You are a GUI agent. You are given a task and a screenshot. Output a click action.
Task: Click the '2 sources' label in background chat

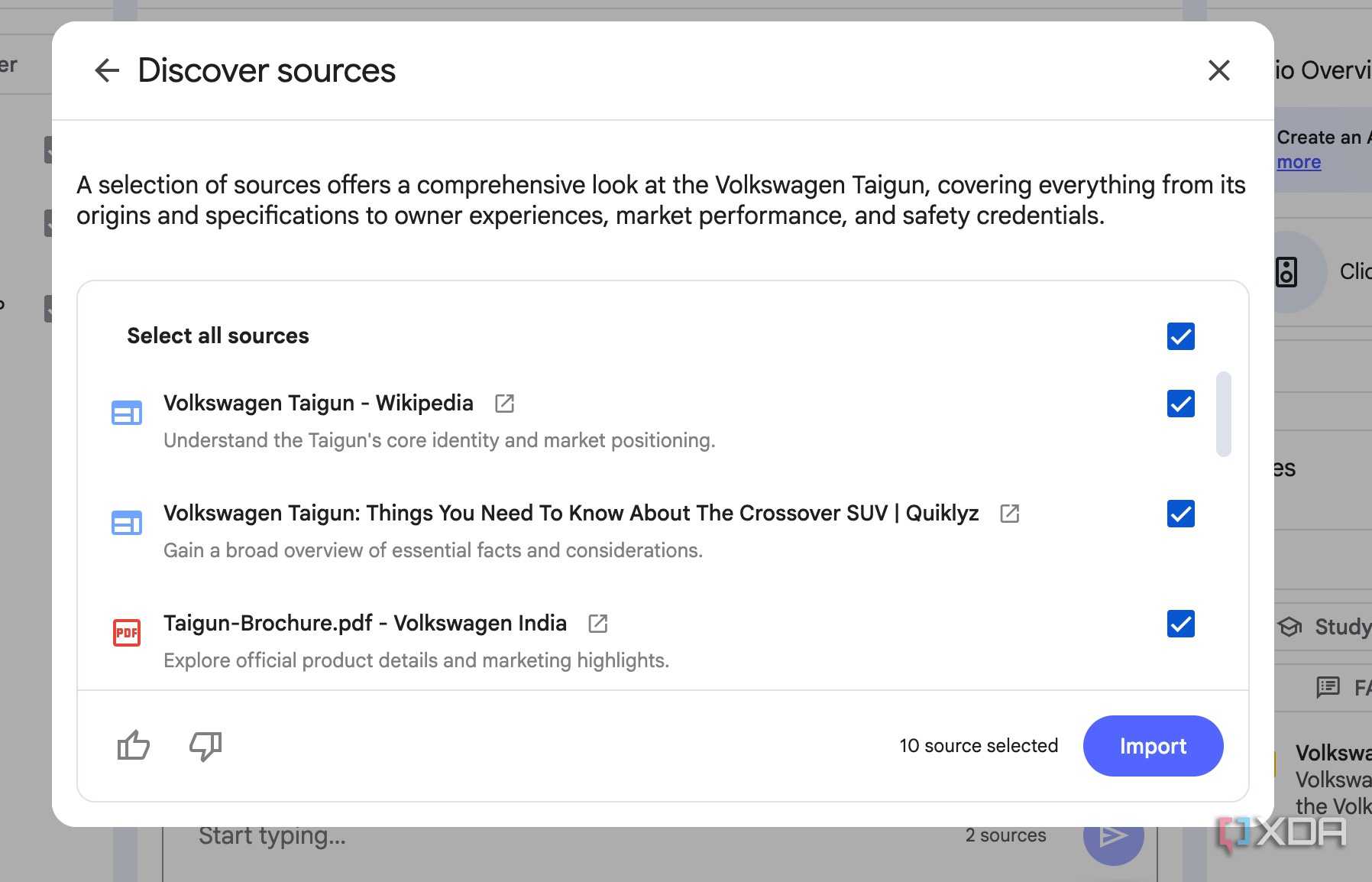point(1005,835)
